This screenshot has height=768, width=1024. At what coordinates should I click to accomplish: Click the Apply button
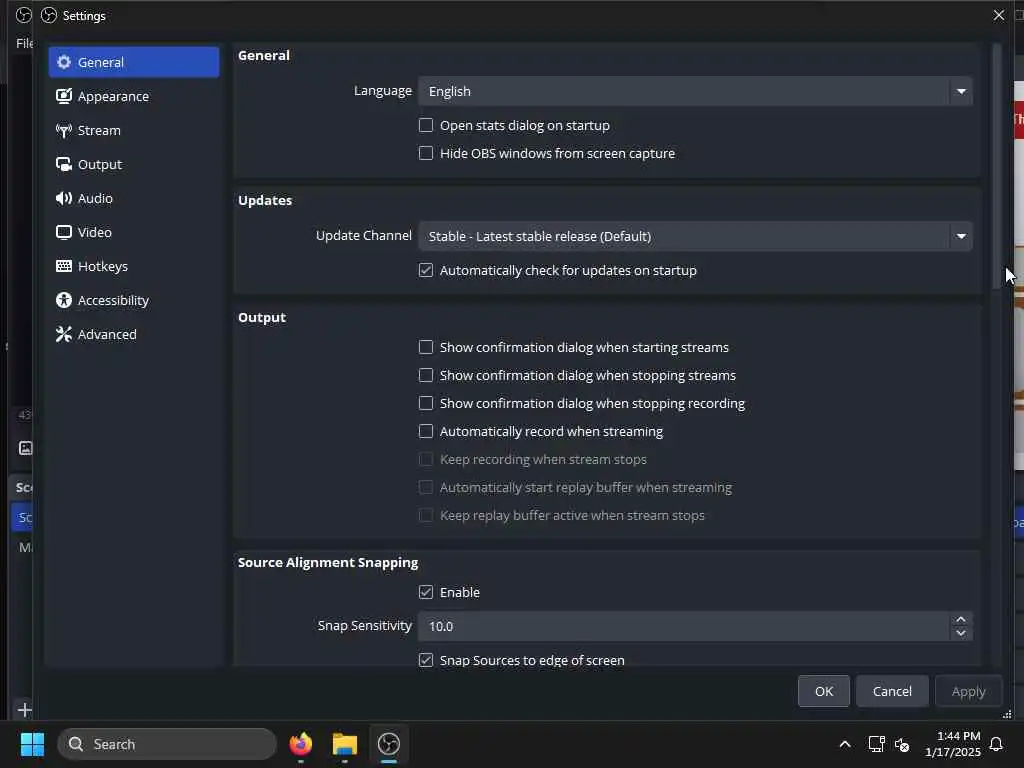968,691
